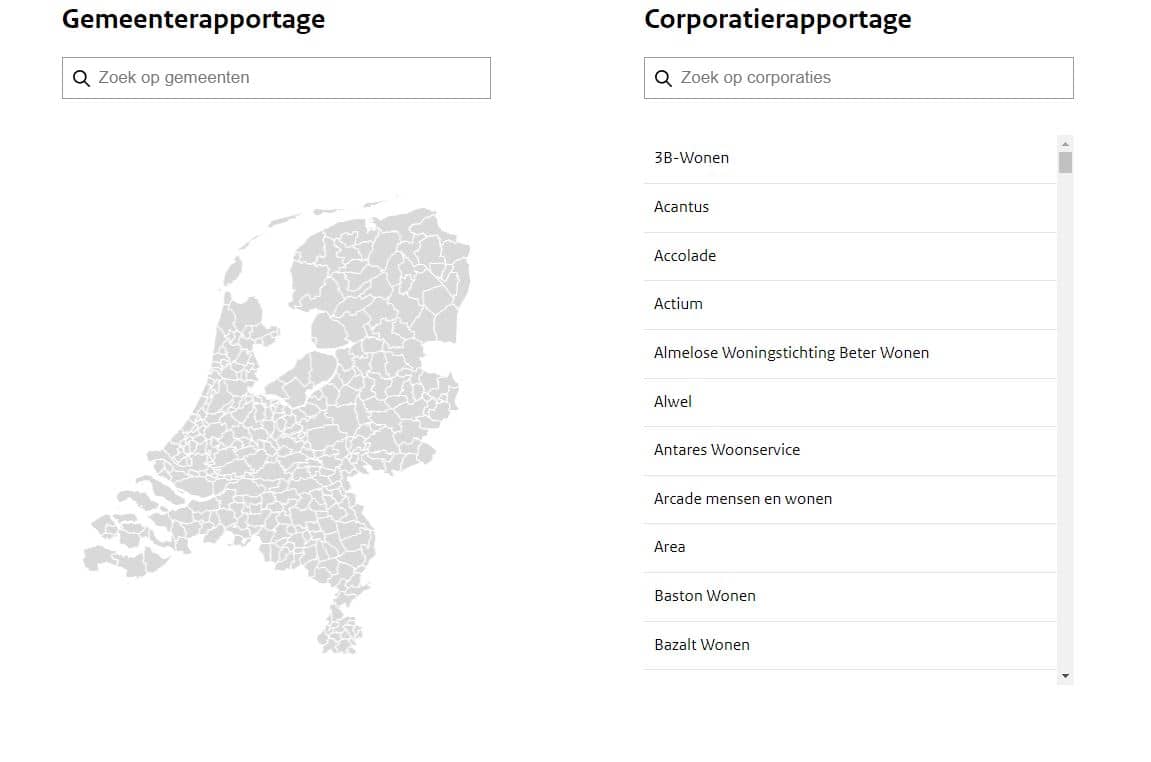Choose the Area corporation entry
The width and height of the screenshot is (1151, 762).
(670, 547)
